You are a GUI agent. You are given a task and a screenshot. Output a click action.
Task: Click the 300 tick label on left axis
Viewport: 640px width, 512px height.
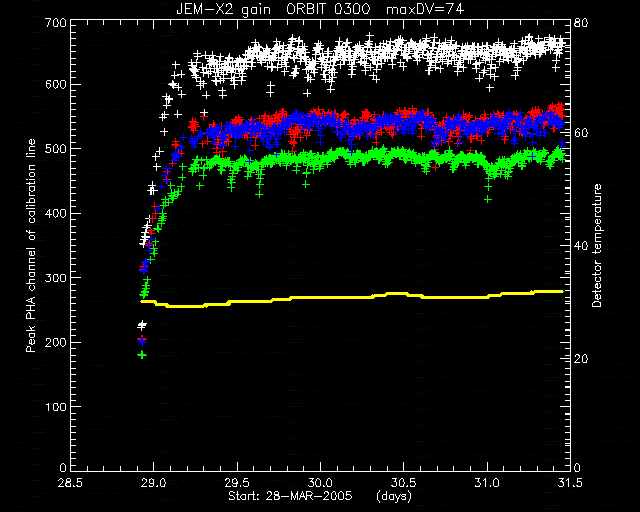coord(55,278)
